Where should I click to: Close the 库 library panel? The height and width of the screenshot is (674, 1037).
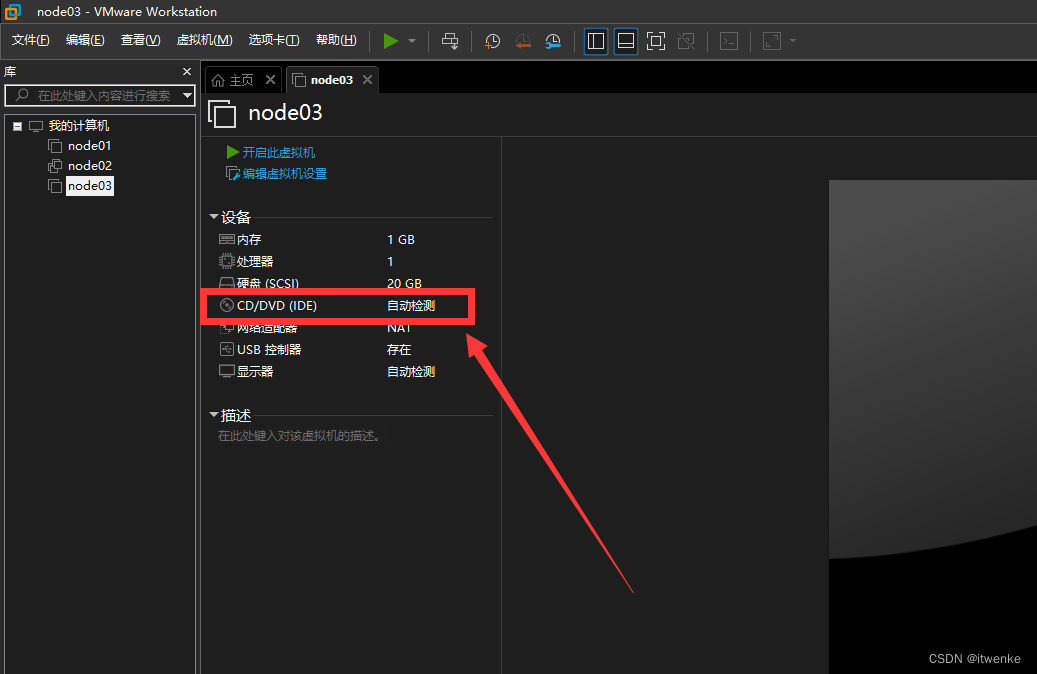tap(187, 71)
